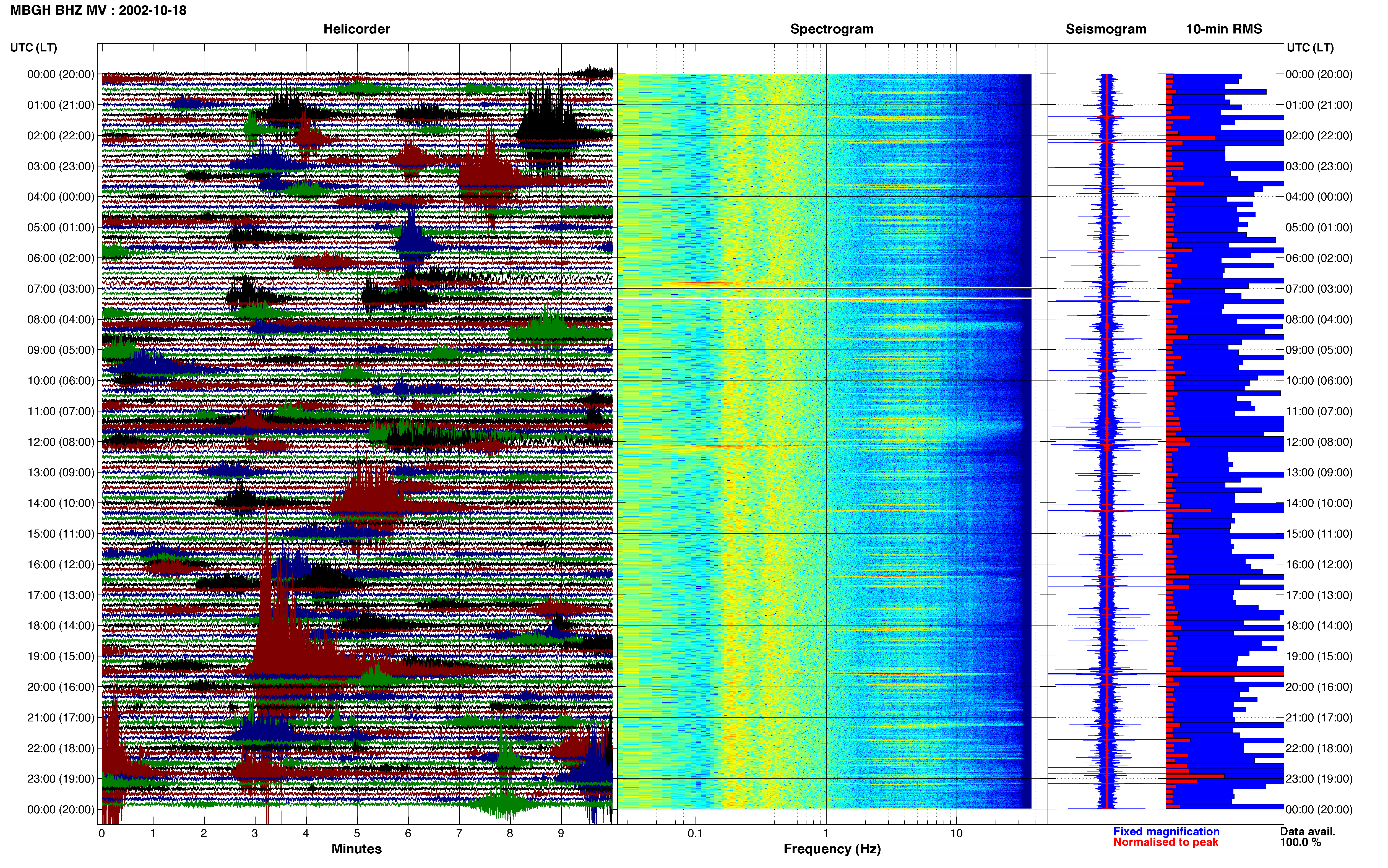The height and width of the screenshot is (868, 1388).
Task: Click left time label '12:00 (08:00)'
Action: (61, 442)
